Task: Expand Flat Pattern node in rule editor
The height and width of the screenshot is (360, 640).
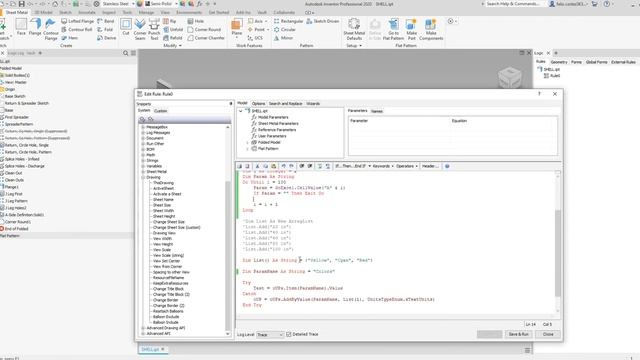Action: pos(247,149)
